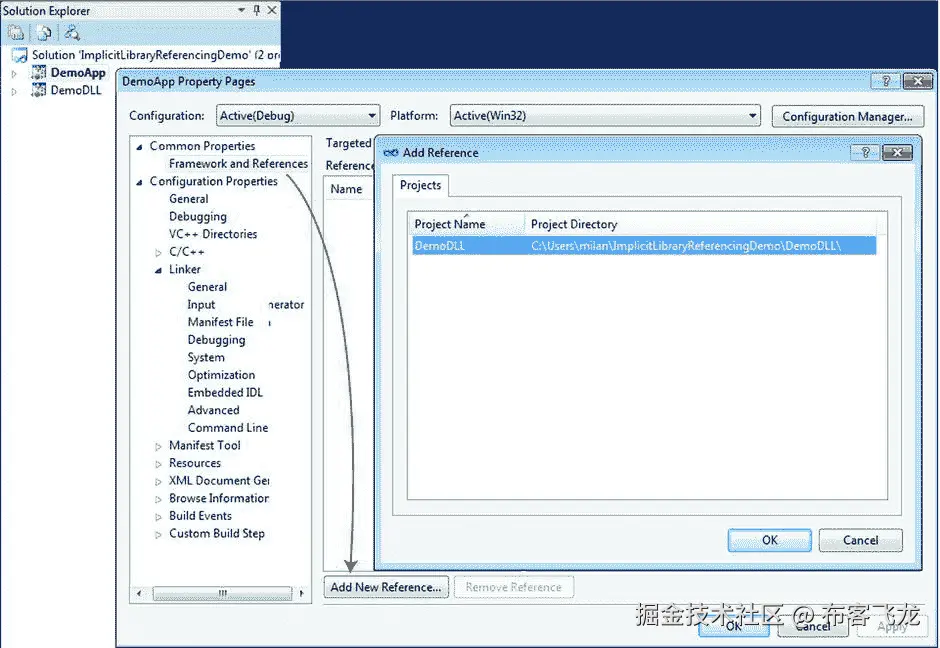Image resolution: width=940 pixels, height=648 pixels.
Task: Select the DemoDLL row in Add Reference
Action: 644,246
